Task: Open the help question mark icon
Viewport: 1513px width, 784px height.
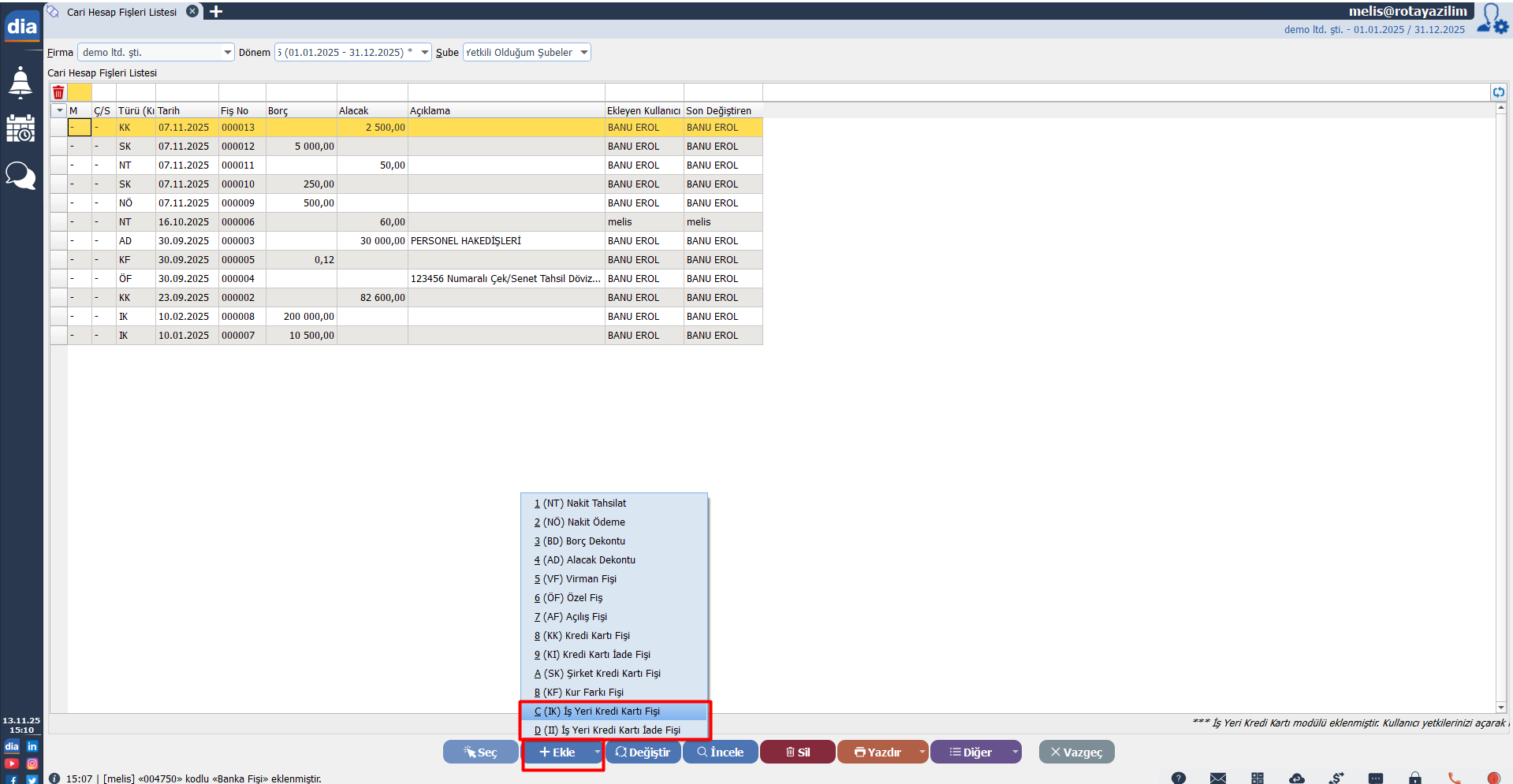Action: click(x=1179, y=778)
